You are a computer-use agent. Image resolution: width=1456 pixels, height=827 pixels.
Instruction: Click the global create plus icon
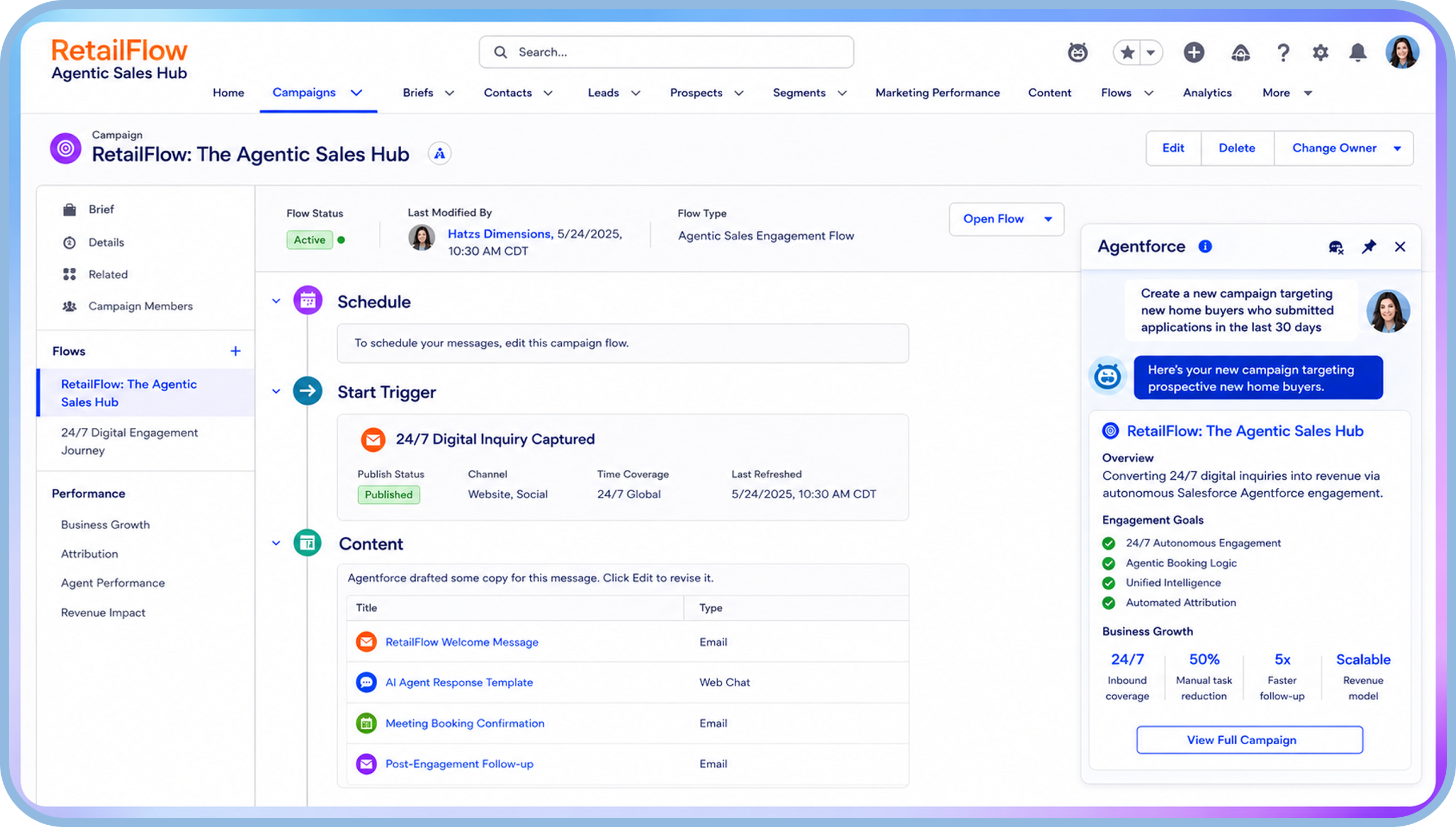coord(1194,53)
